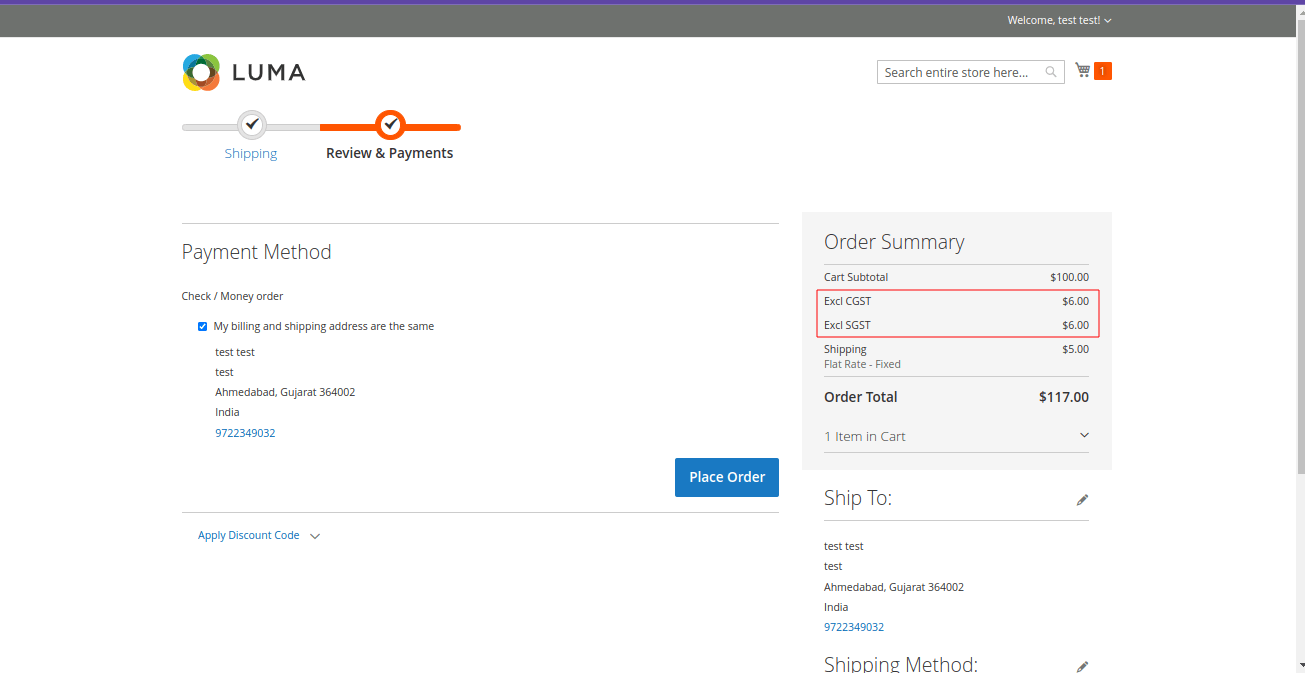Screen dimensions: 1305x673
Task: Click the orange cart item count badge
Action: tap(1101, 70)
